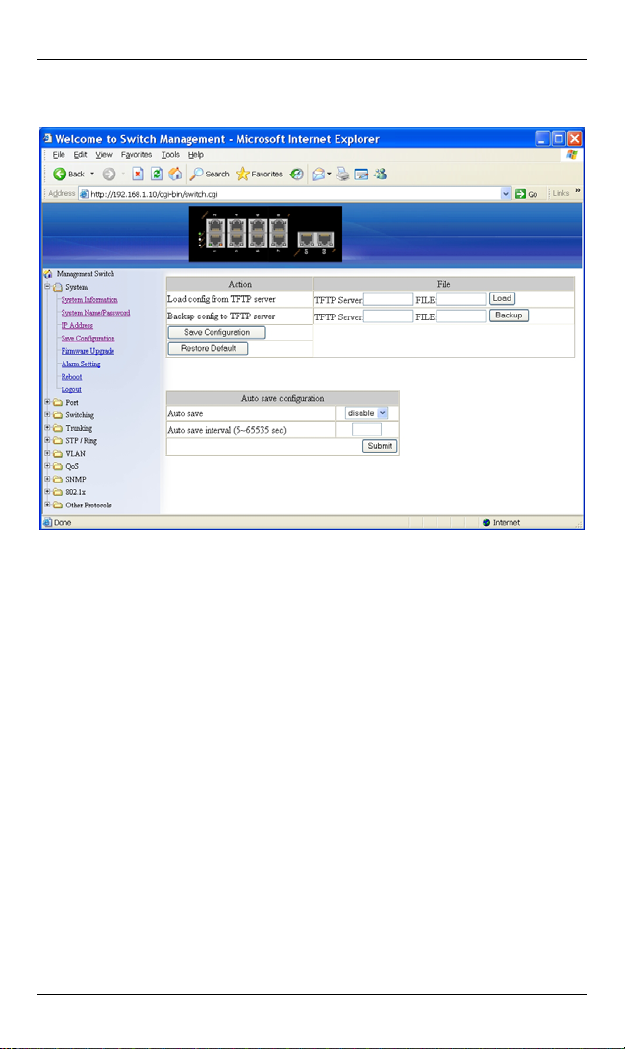This screenshot has height=1049, width=625.
Task: Click the Auto save interval input field
Action: [367, 430]
